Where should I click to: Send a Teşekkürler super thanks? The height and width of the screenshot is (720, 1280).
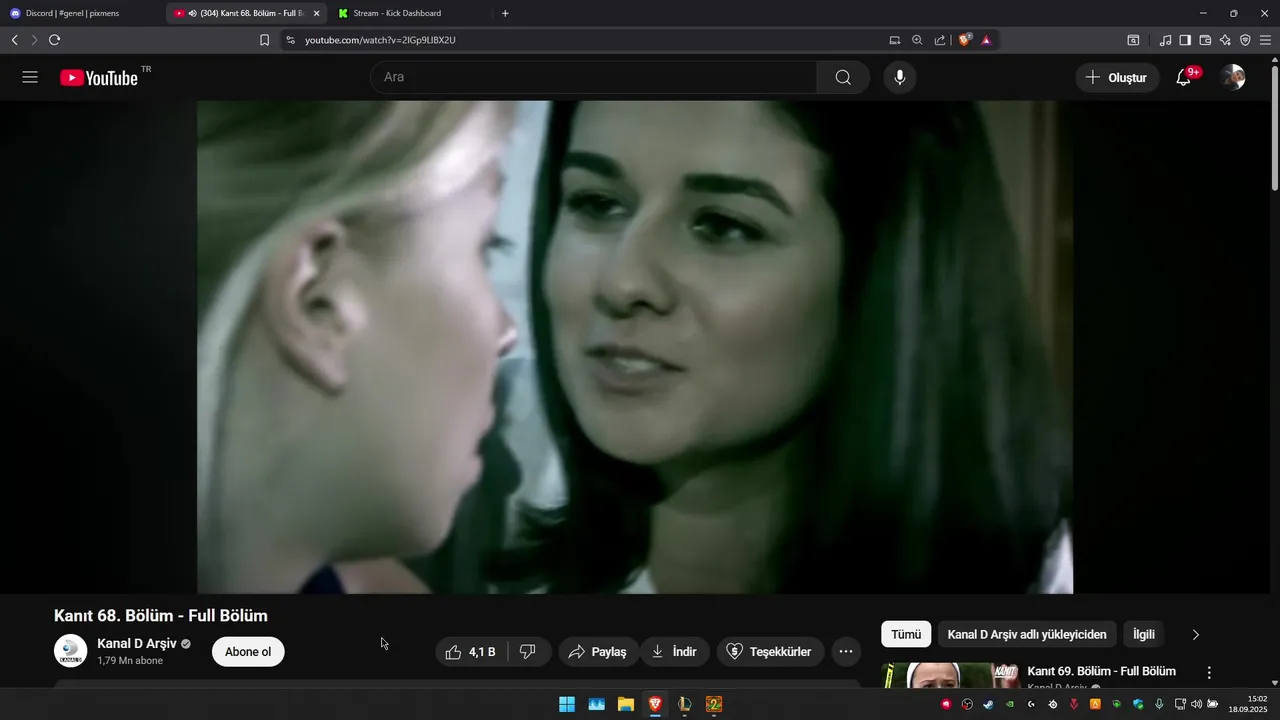(770, 652)
